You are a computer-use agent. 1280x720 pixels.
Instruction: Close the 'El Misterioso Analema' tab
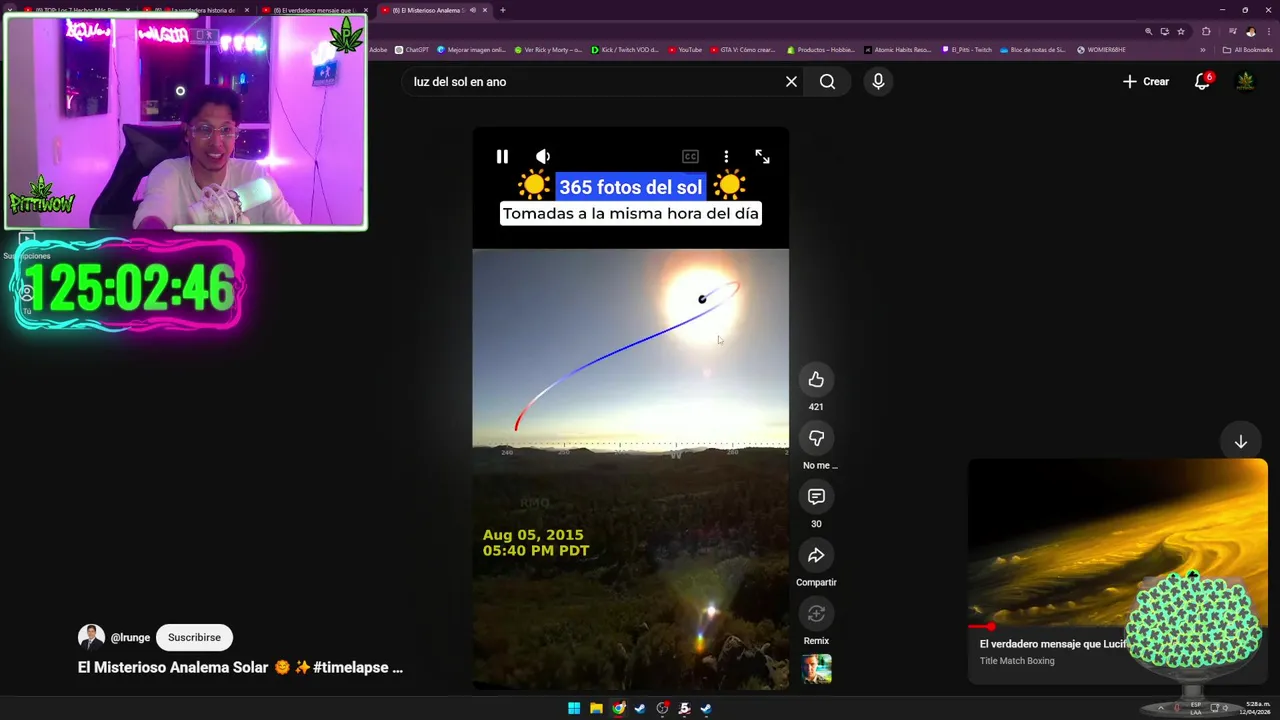click(483, 10)
